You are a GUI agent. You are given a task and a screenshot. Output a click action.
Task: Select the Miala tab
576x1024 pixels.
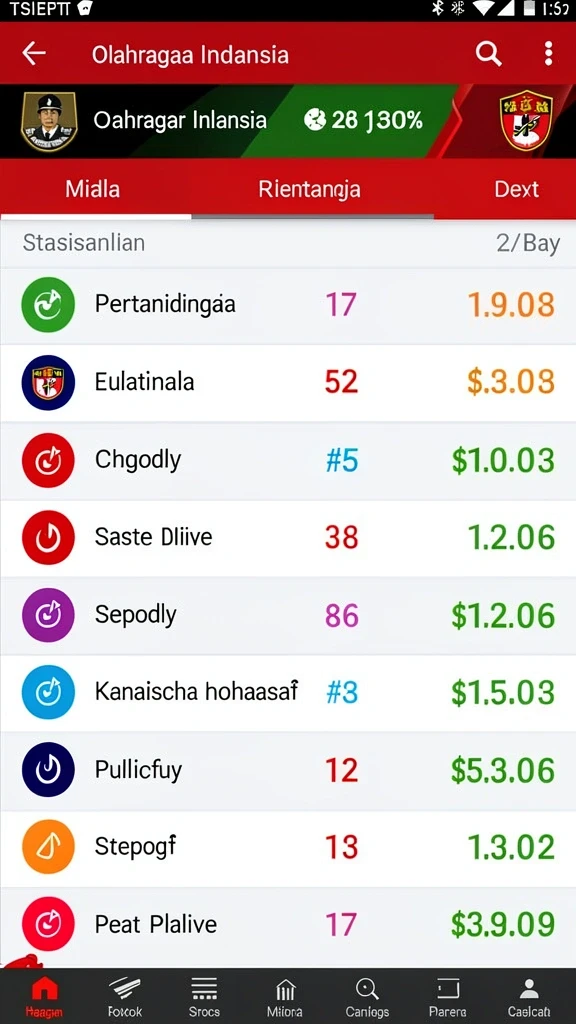[x=93, y=189]
